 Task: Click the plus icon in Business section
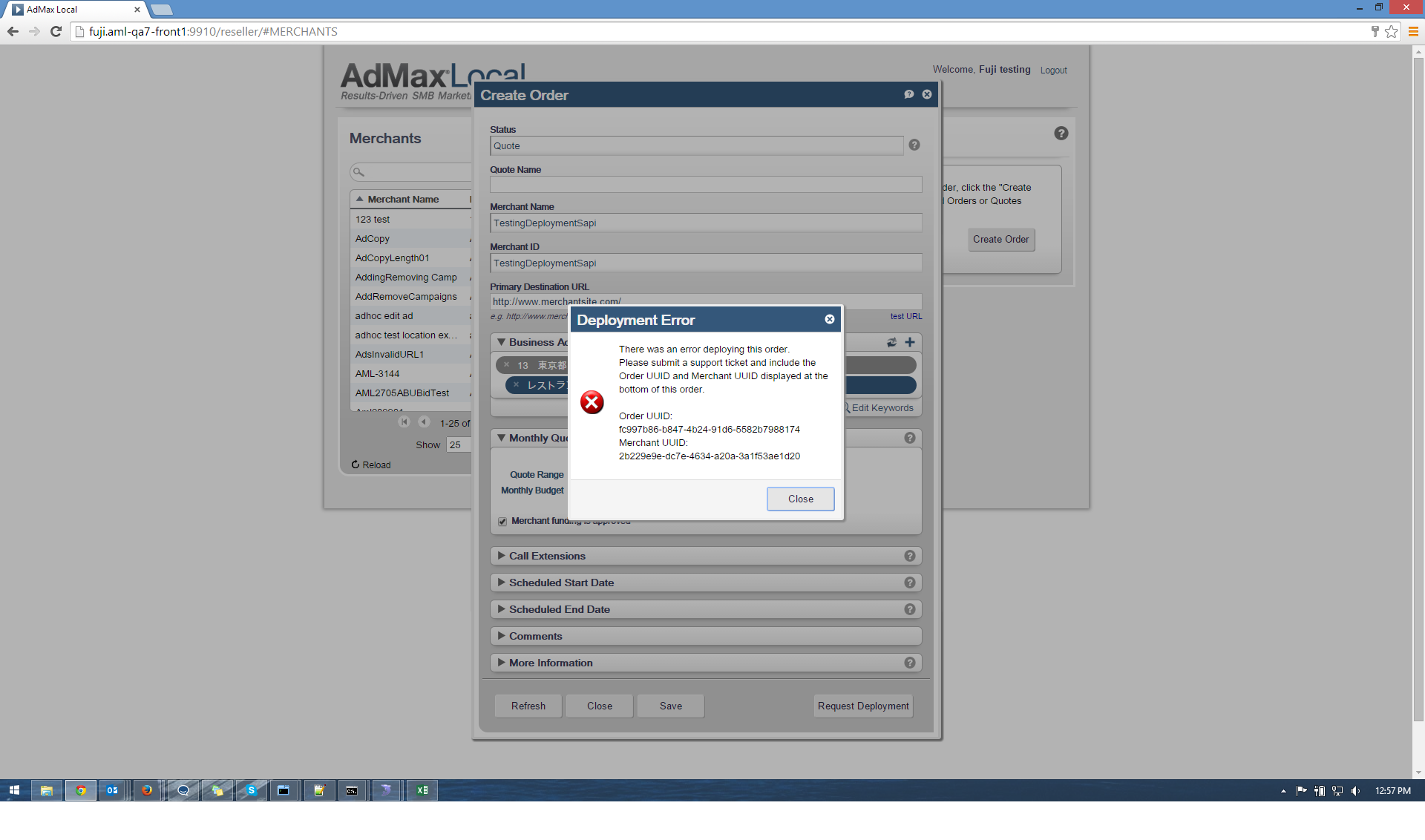[x=909, y=342]
